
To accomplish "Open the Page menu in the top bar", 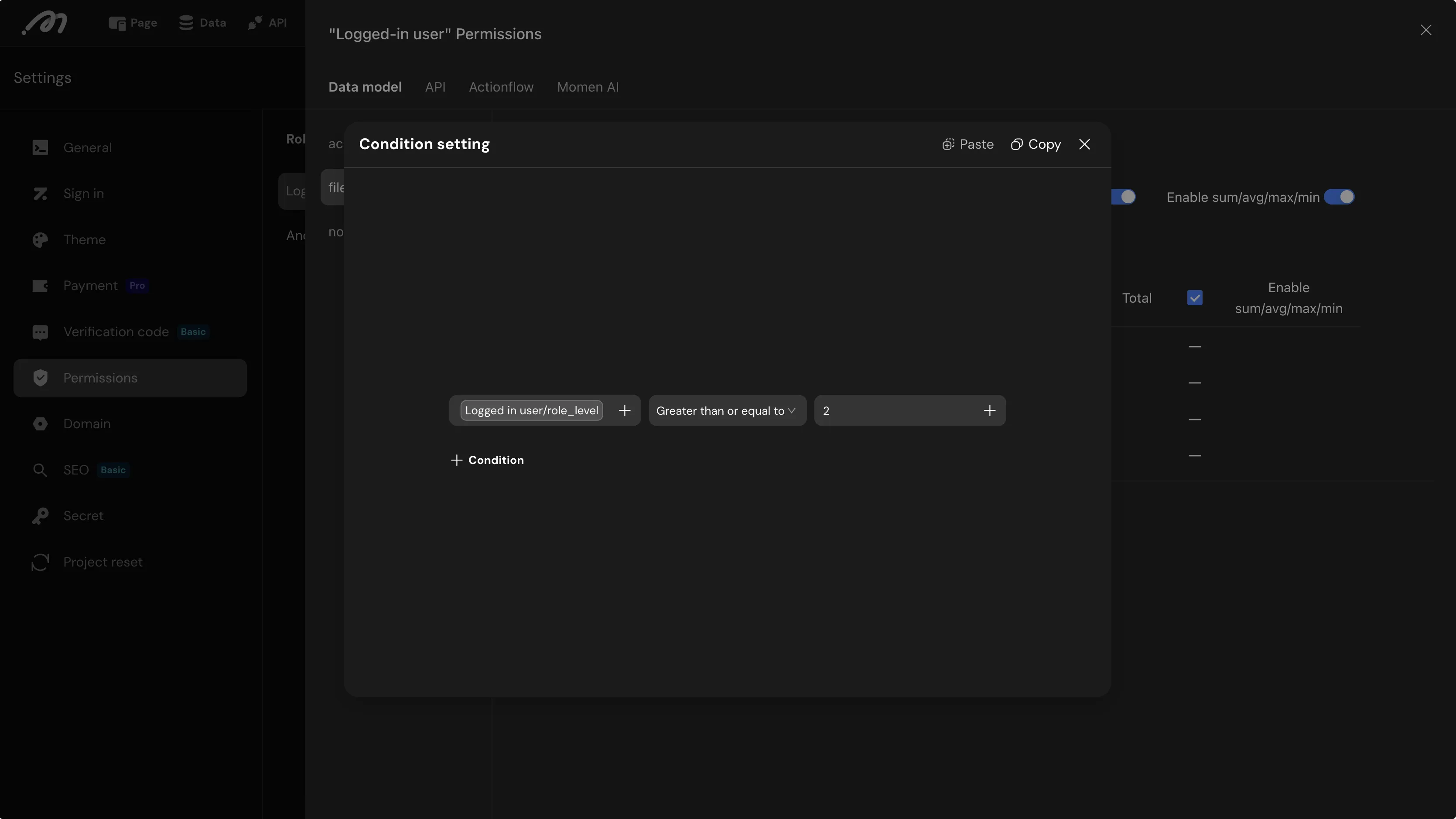I will point(133,23).
